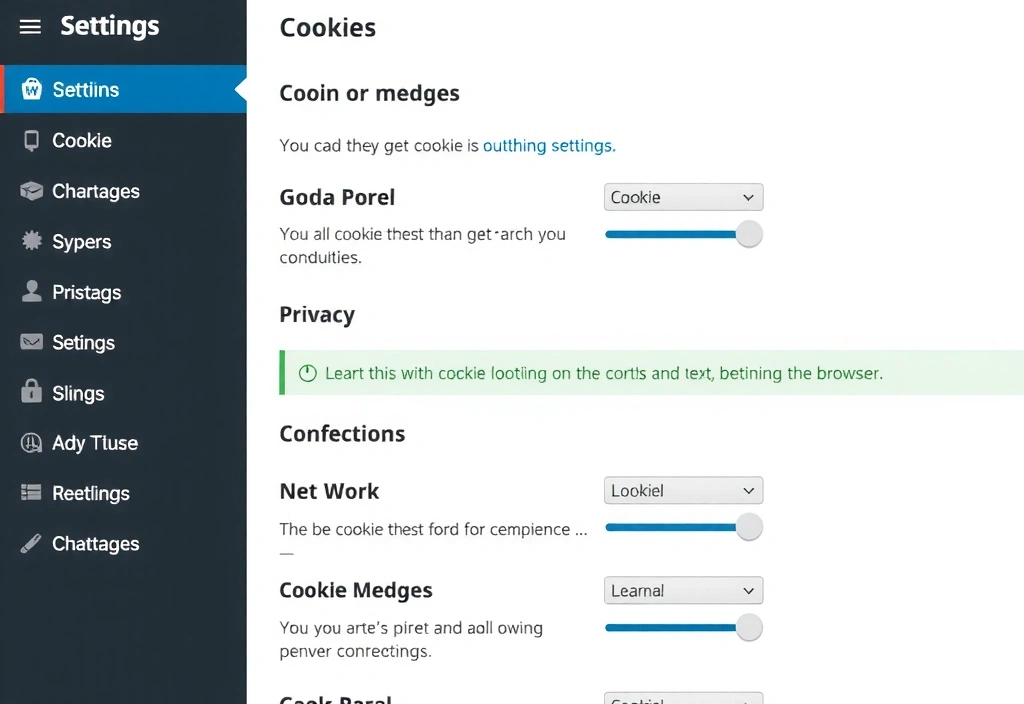Viewport: 1024px width, 704px height.
Task: Open the envelope icon next to Setings
Action: click(29, 342)
